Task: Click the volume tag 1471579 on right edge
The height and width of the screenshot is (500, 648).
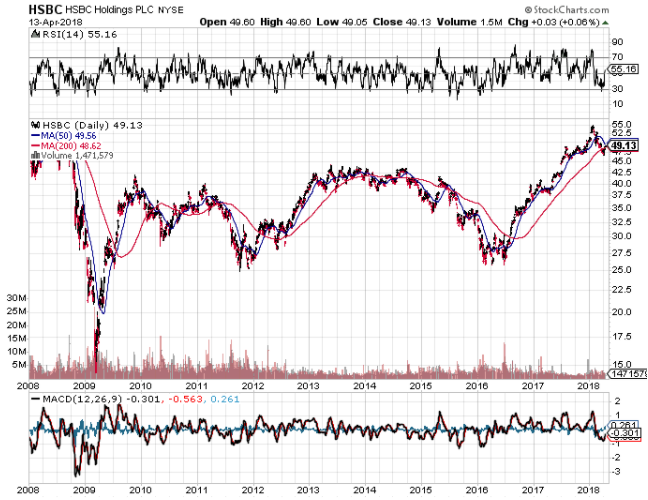Action: click(628, 374)
